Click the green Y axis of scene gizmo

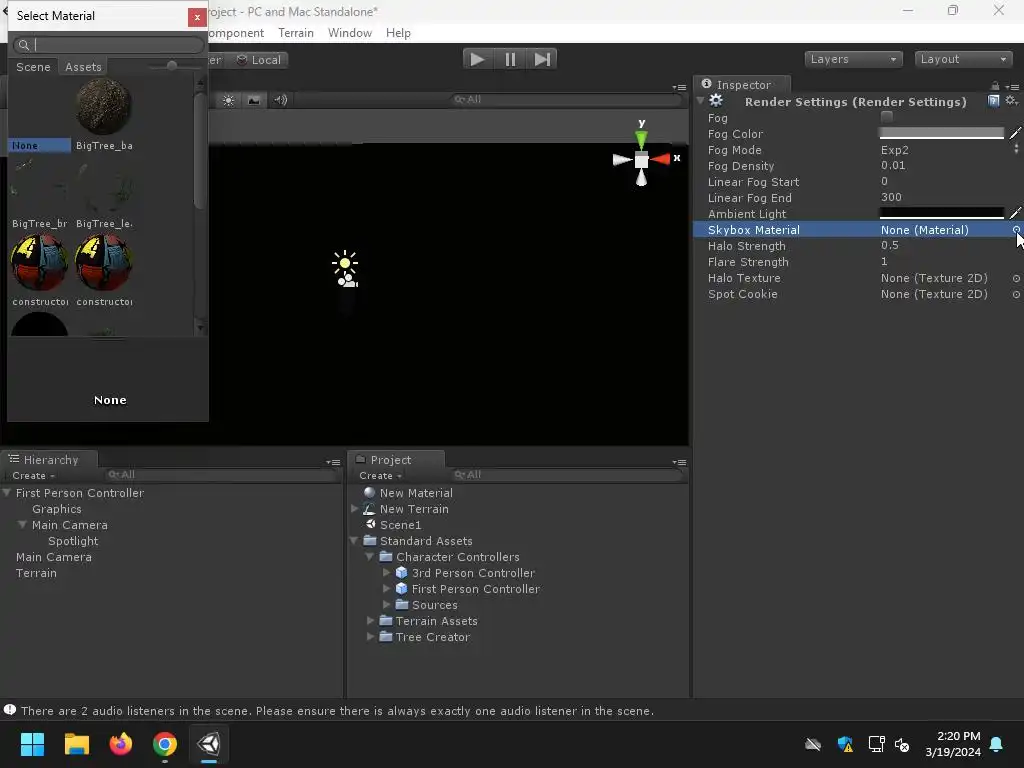point(641,138)
